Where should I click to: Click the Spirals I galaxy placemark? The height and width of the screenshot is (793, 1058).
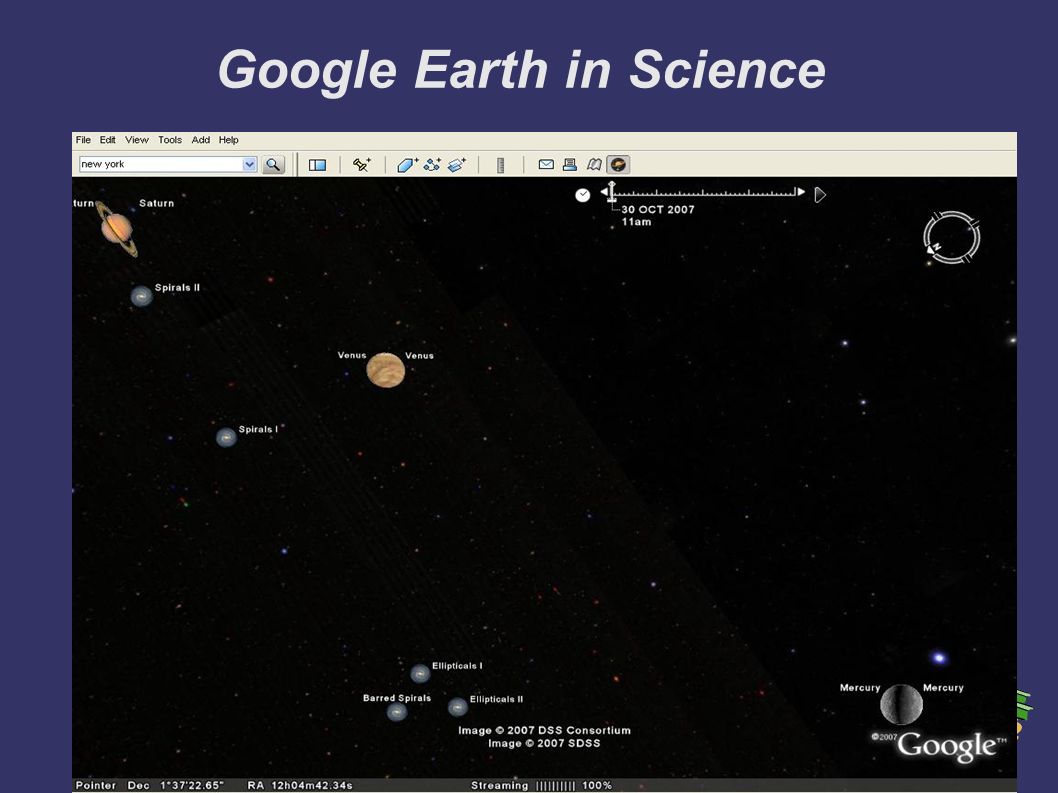click(x=226, y=437)
